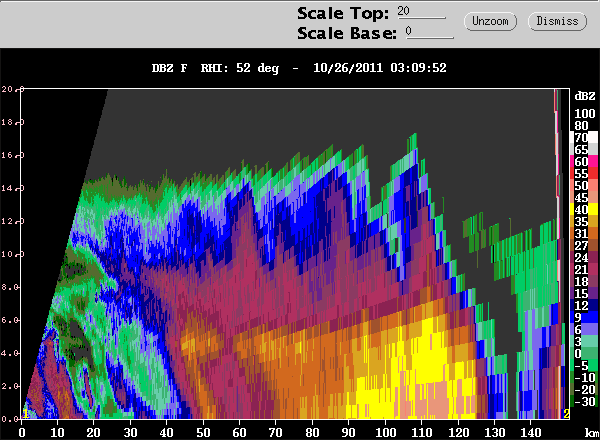Pick the red 55 dBZ legend color
This screenshot has height=440, width=600.
click(x=584, y=173)
